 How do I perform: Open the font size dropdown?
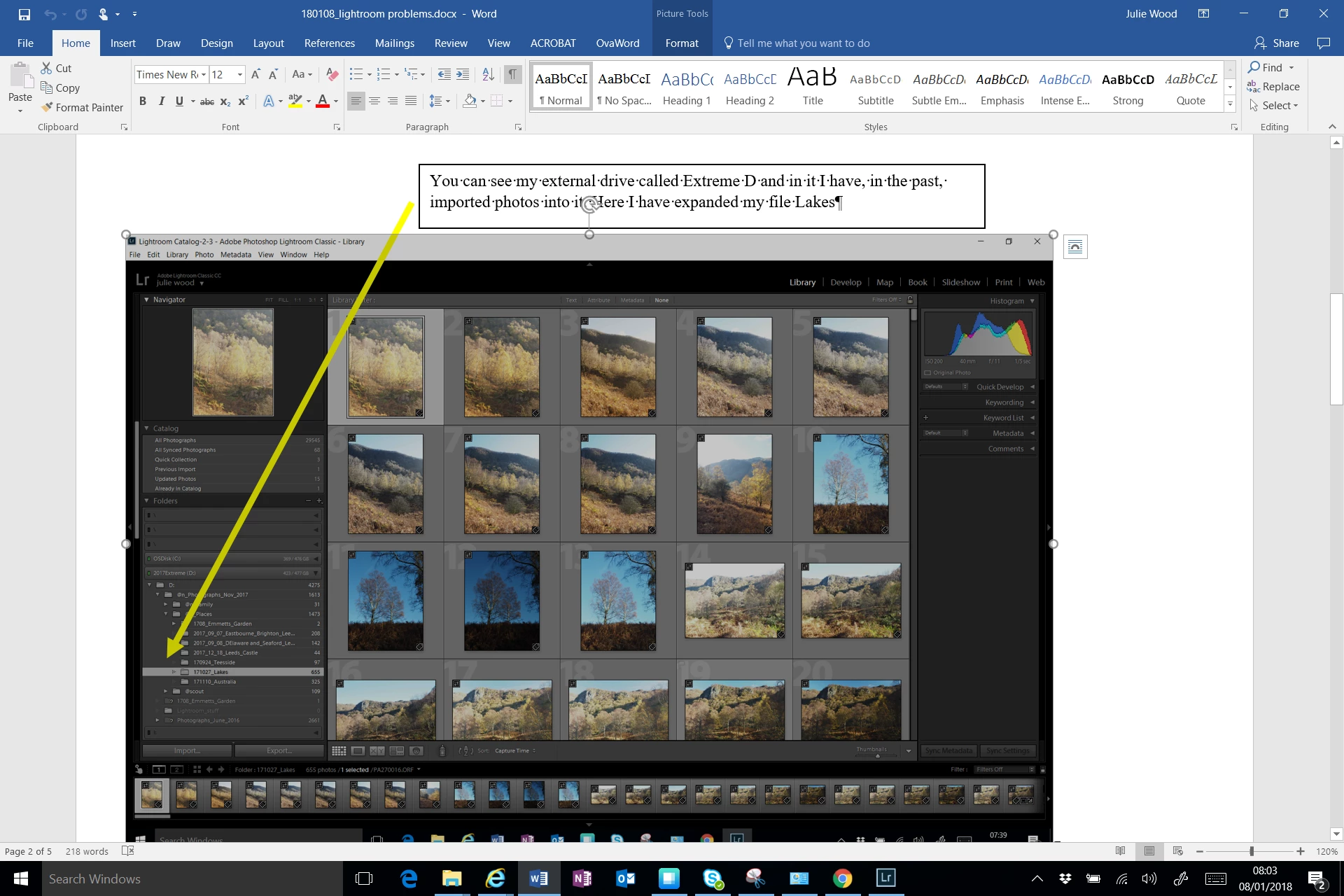point(240,75)
